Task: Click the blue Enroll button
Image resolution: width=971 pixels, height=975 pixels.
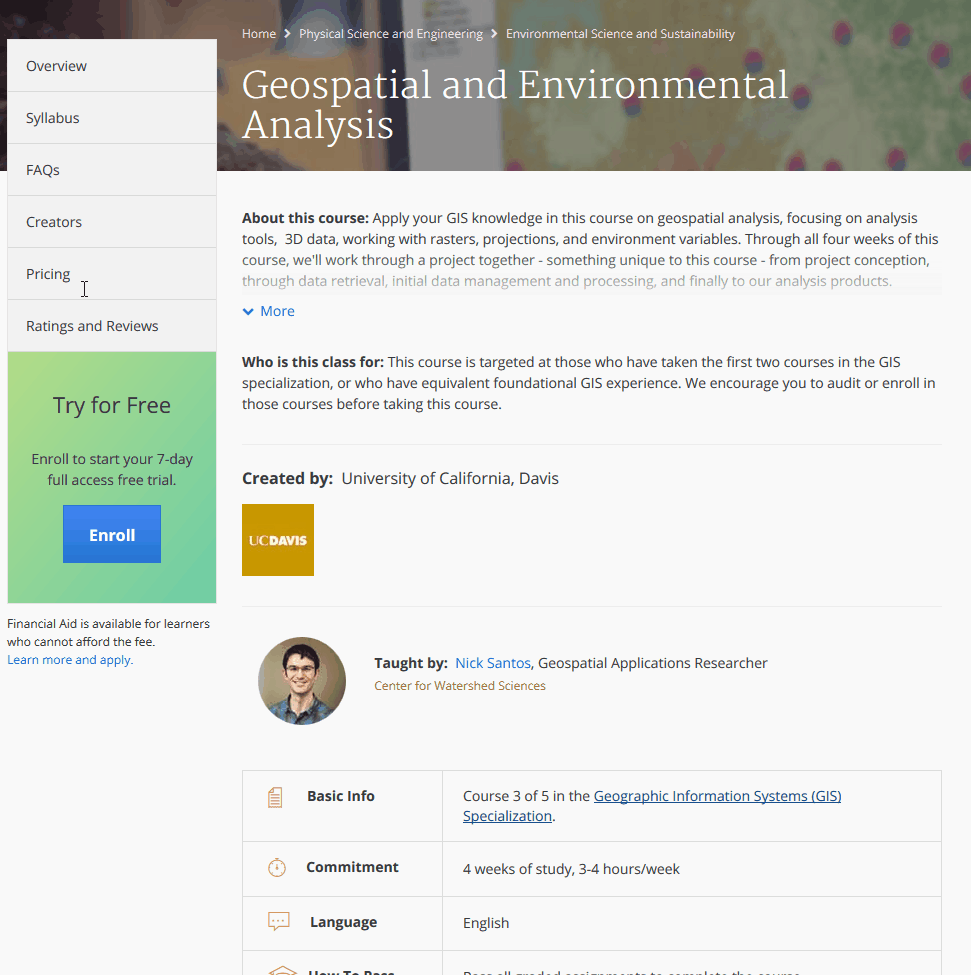Action: 112,534
